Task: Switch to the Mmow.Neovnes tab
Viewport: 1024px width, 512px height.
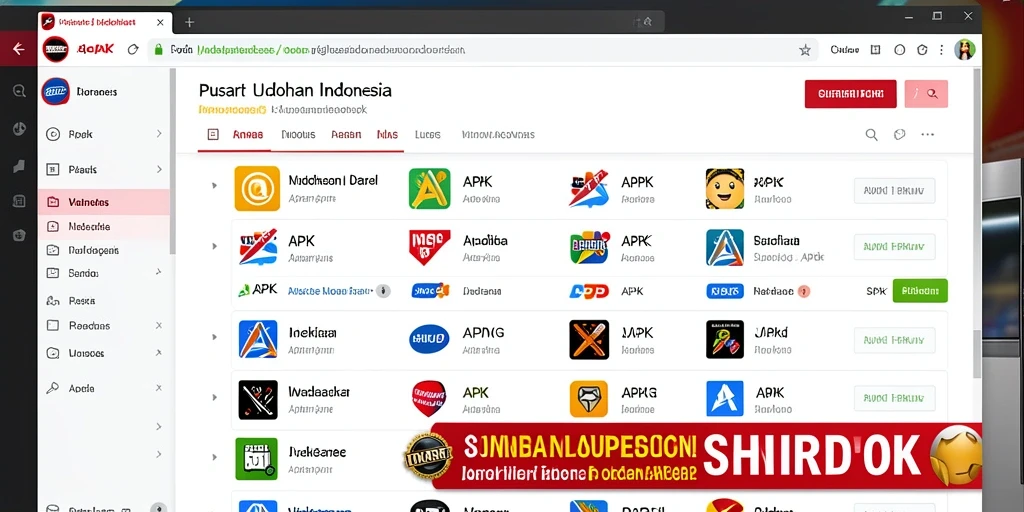Action: point(498,135)
